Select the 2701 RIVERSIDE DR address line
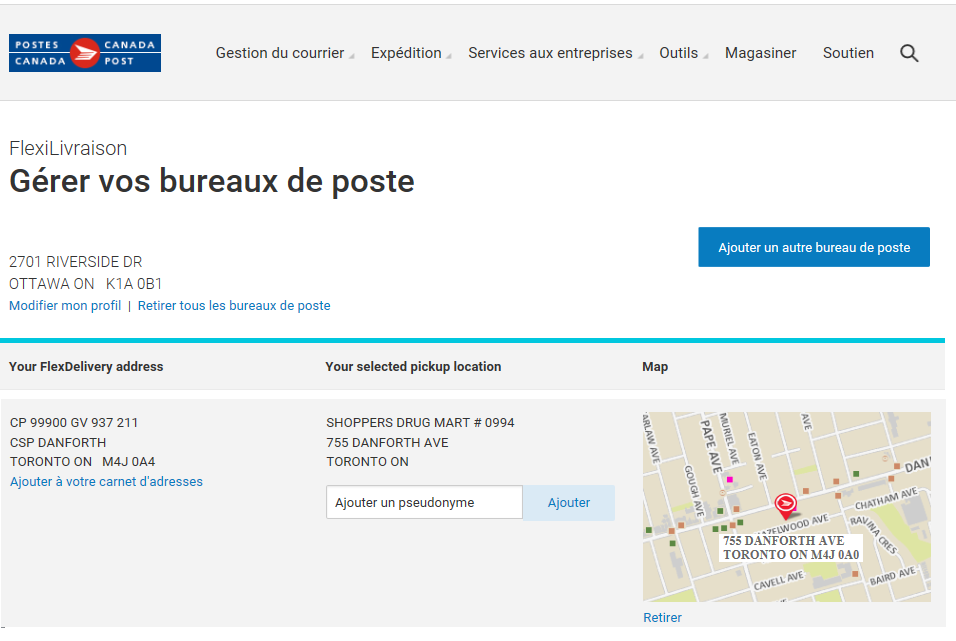The image size is (956, 641). (x=76, y=262)
